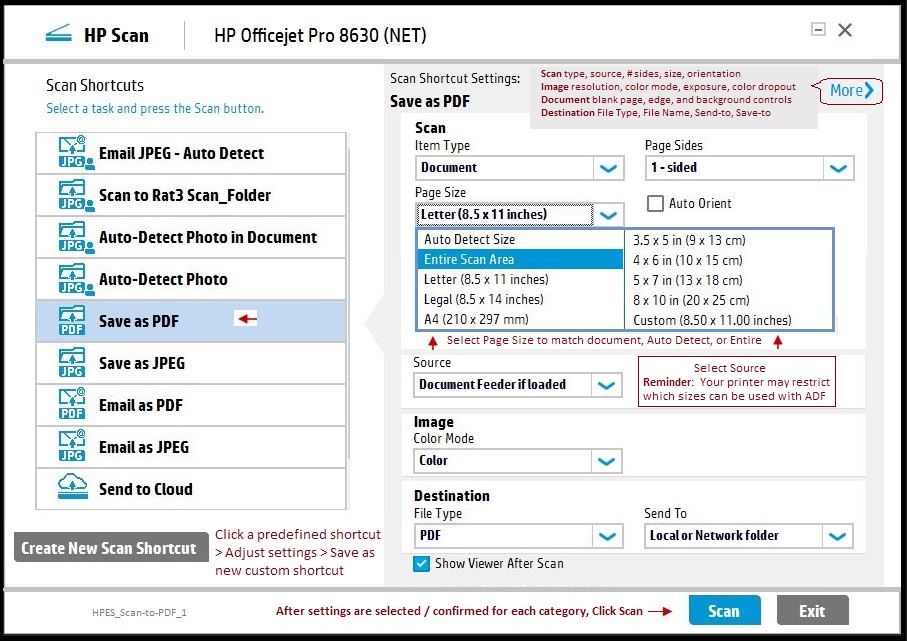
Task: Select the Save as PDF shortcut icon
Action: point(71,321)
